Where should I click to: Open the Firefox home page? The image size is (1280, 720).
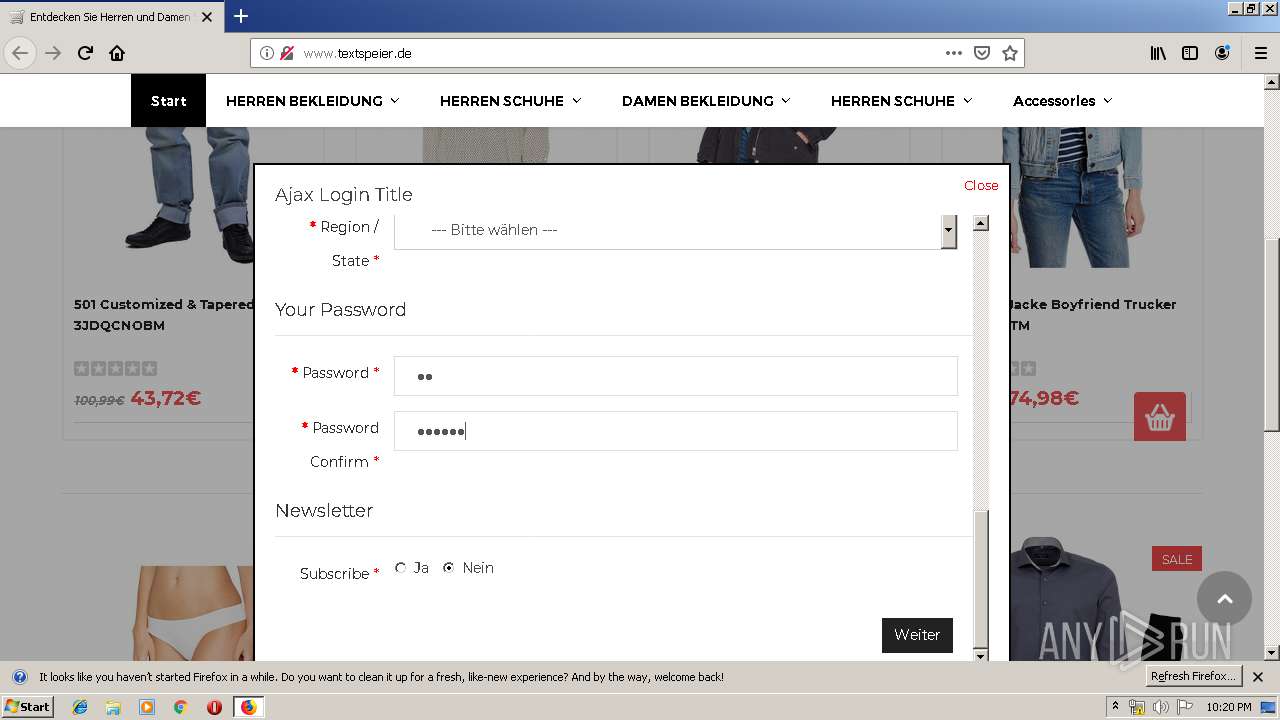117,53
